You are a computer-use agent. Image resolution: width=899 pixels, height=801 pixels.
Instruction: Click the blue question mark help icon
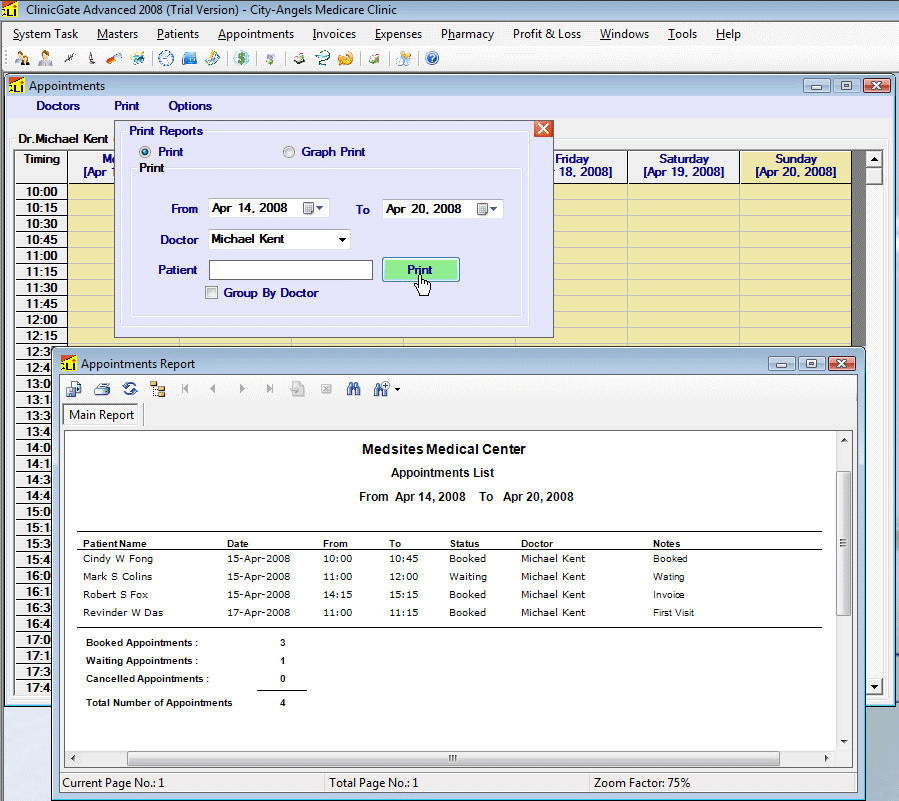432,58
